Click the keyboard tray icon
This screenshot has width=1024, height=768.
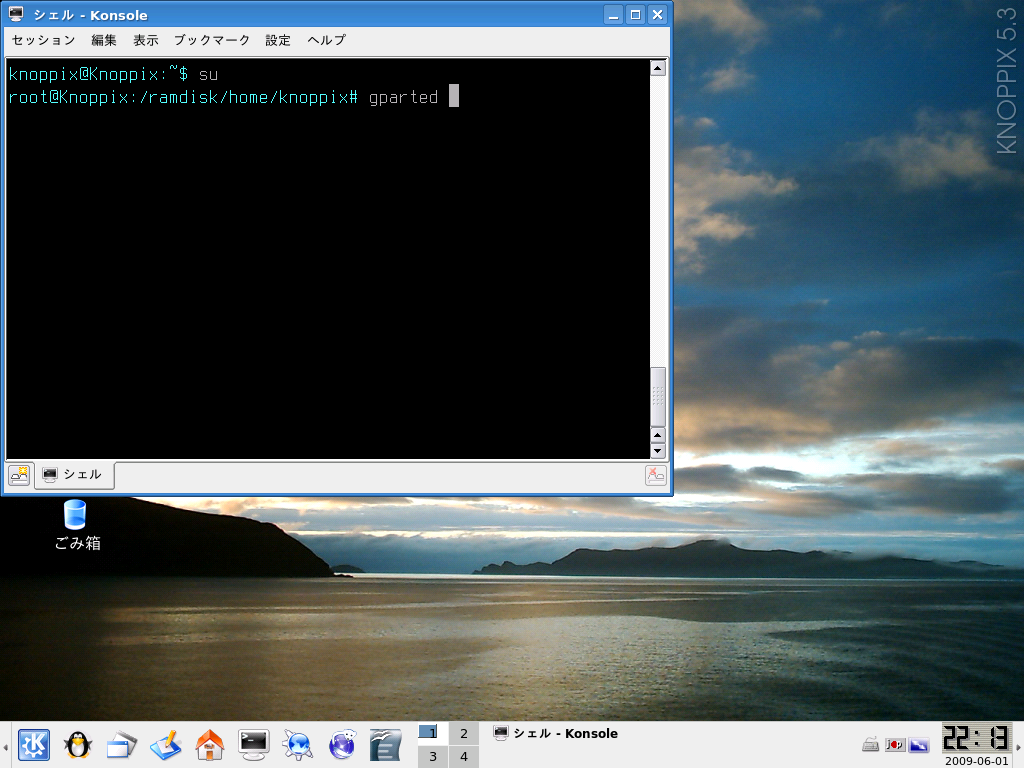(870, 744)
